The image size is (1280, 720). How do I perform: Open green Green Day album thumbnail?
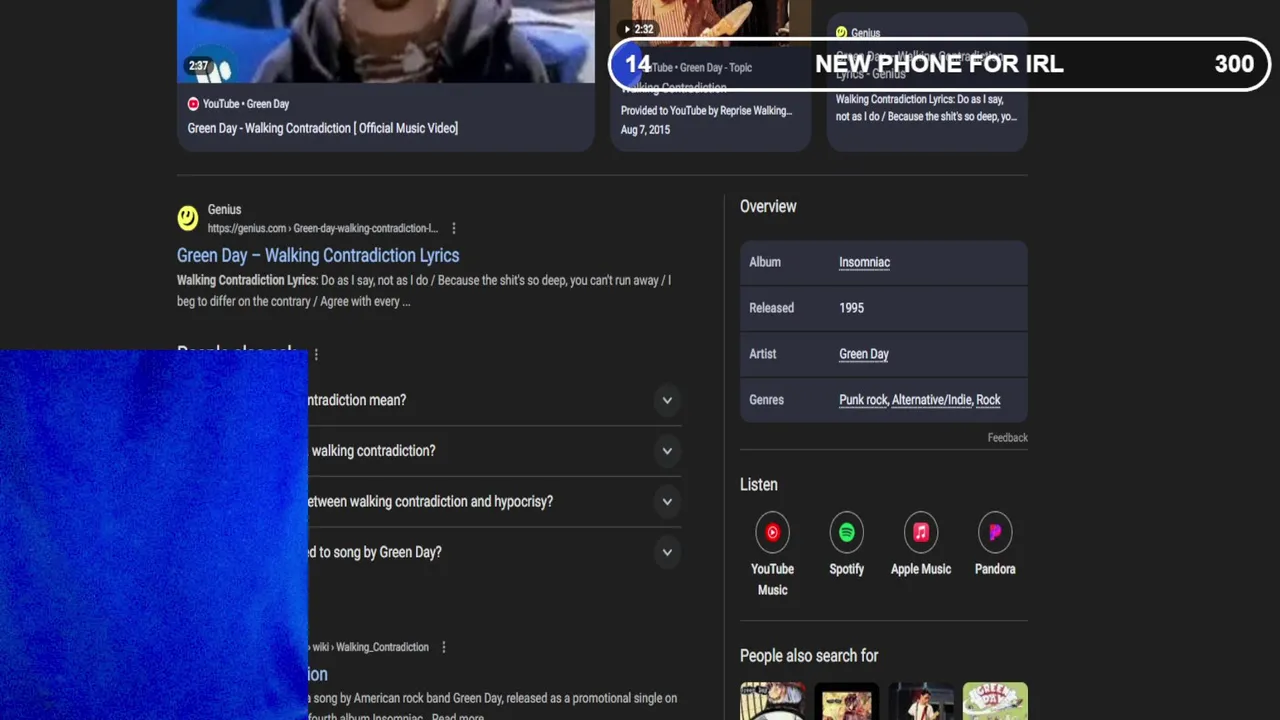[995, 701]
